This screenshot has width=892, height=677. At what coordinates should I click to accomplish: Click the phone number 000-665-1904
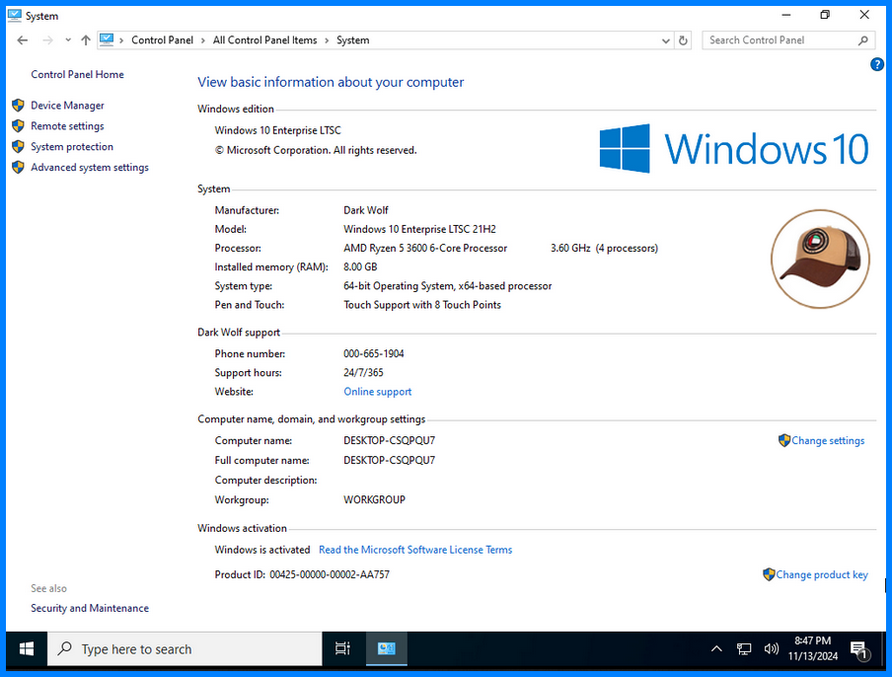click(373, 353)
